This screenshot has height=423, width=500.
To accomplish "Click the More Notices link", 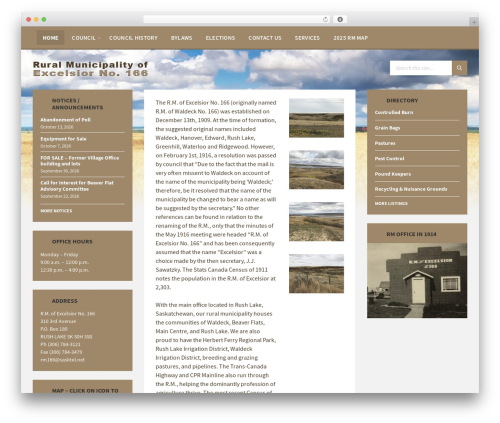I will (x=56, y=211).
